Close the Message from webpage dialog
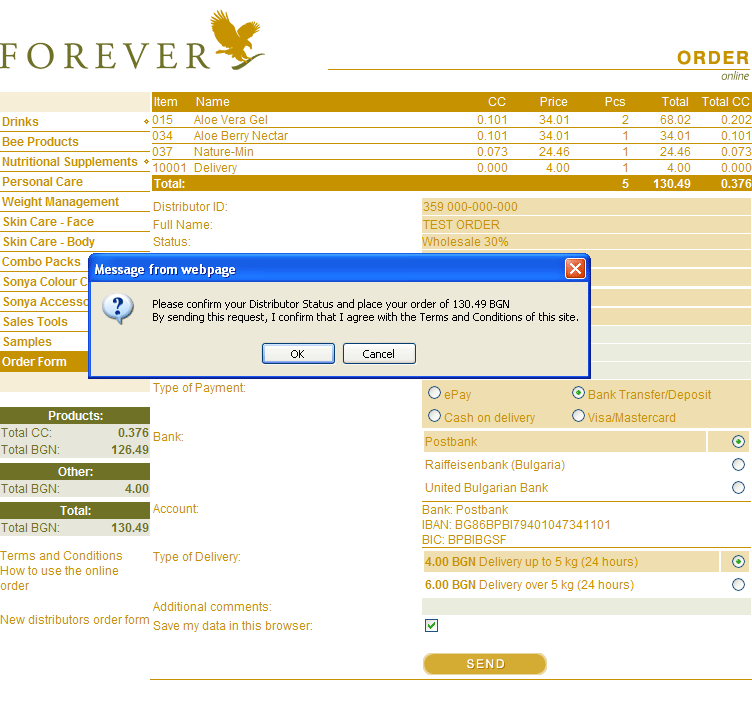 click(x=575, y=269)
